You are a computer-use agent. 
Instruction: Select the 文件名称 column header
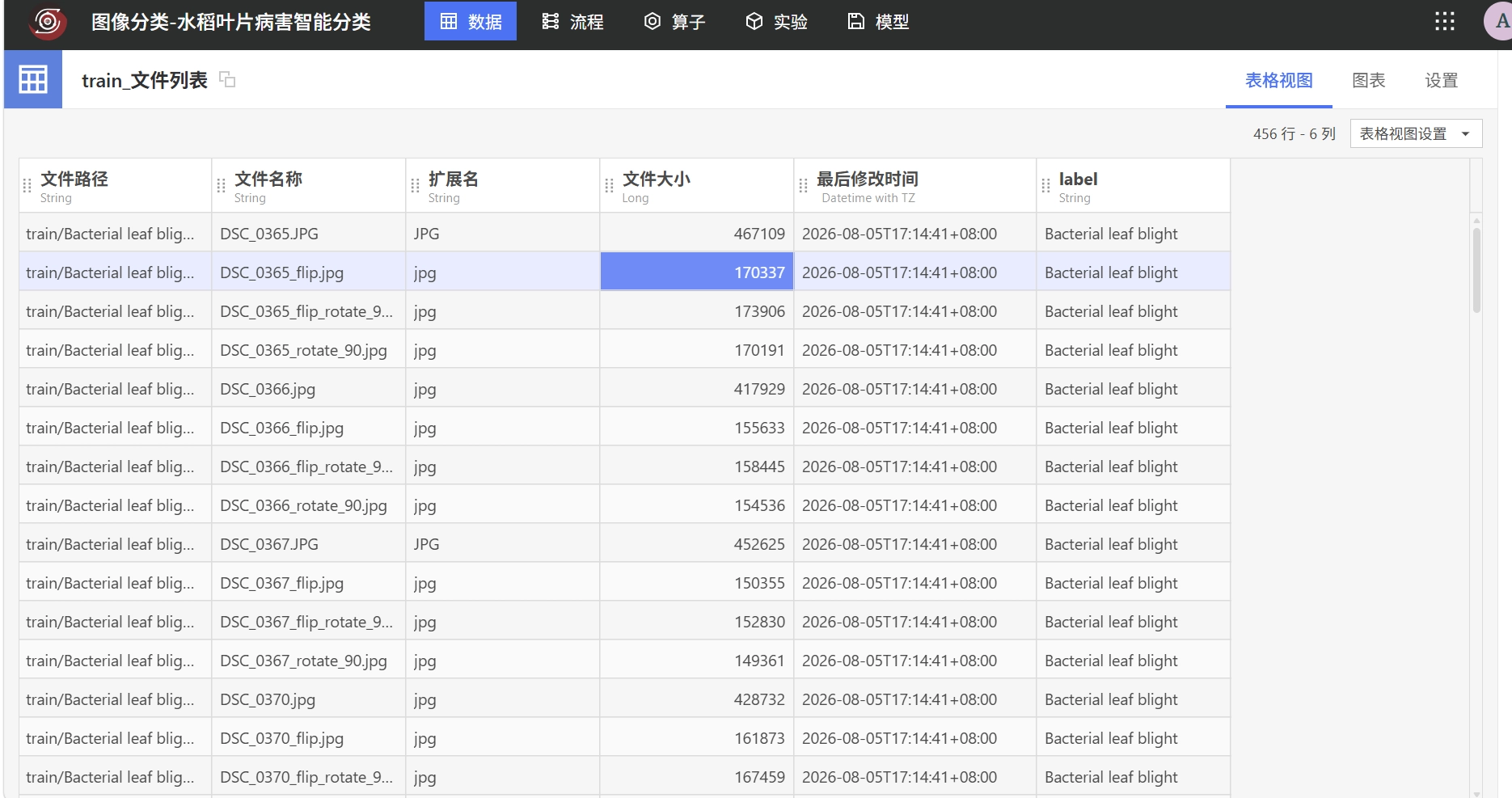pyautogui.click(x=309, y=185)
